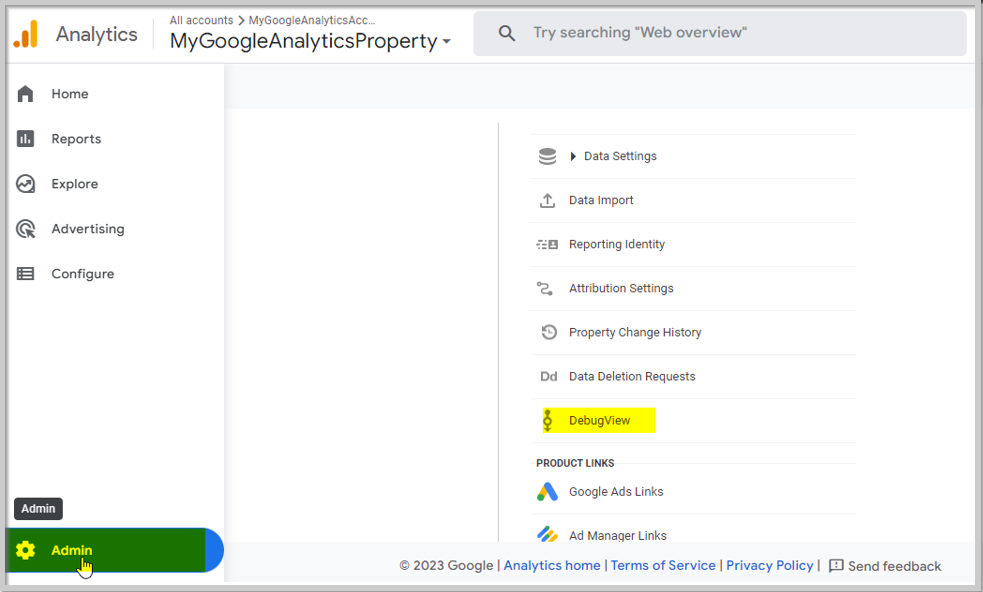Click the Google Analytics logo

coord(26,34)
